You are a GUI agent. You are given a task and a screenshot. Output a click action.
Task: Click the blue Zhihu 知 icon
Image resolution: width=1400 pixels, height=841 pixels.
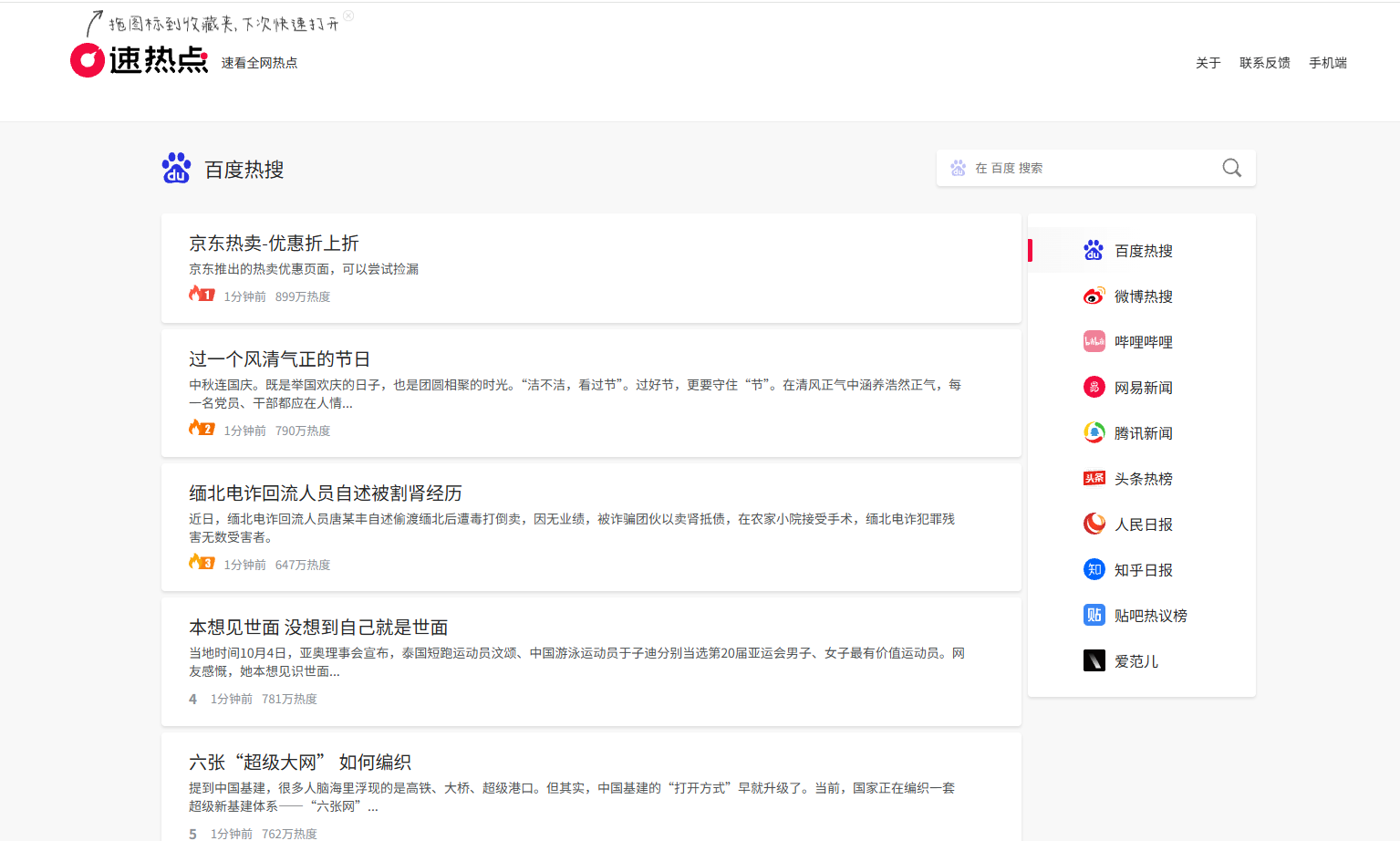point(1094,569)
